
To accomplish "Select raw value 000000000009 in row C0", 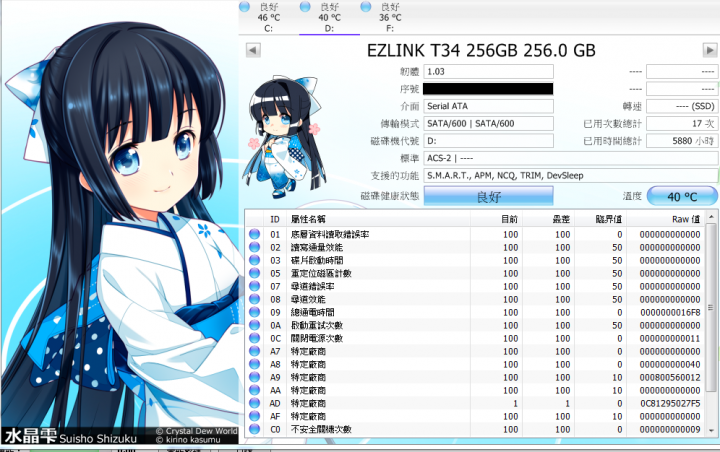I will 670,429.
